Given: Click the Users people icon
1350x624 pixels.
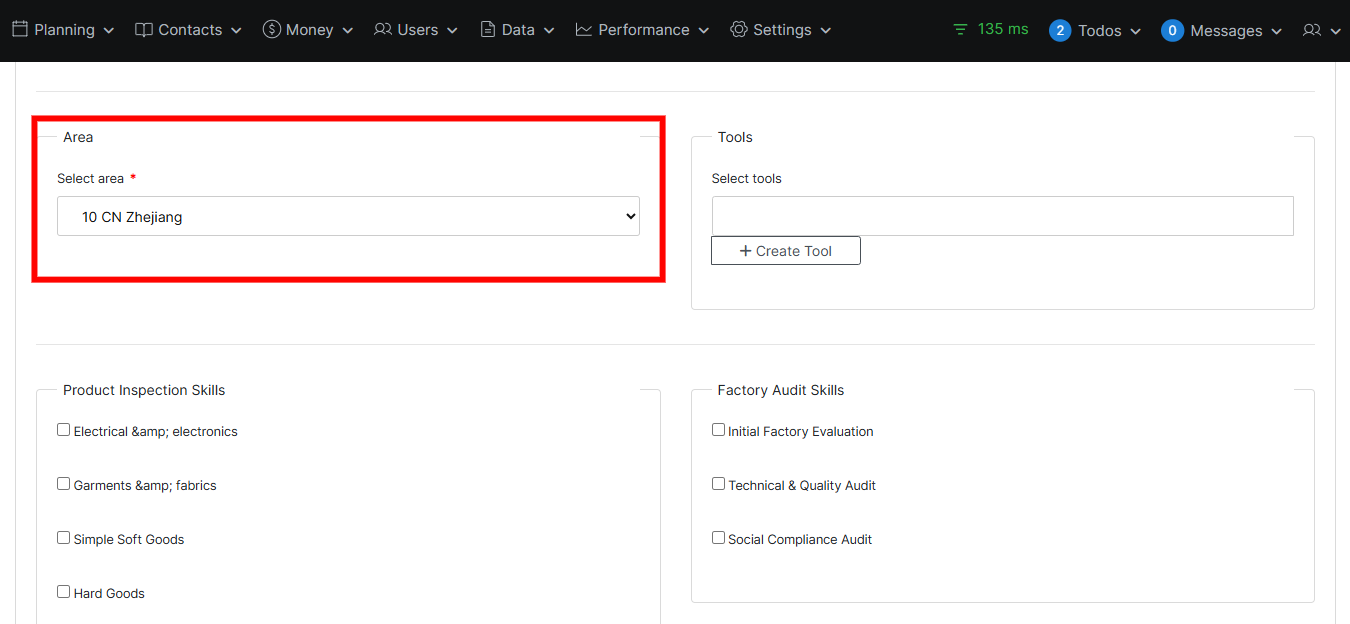Looking at the screenshot, I should click(x=383, y=30).
